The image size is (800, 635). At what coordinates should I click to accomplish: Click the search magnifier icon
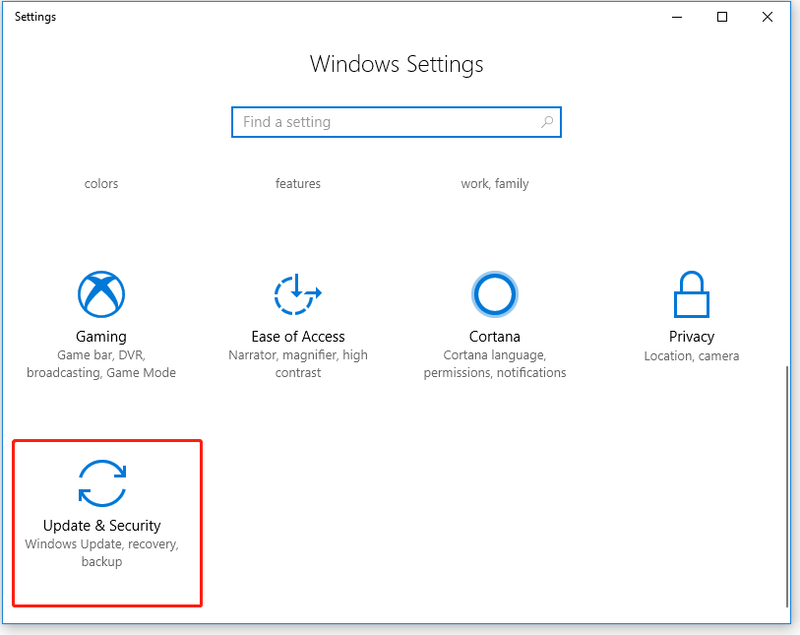coord(547,121)
